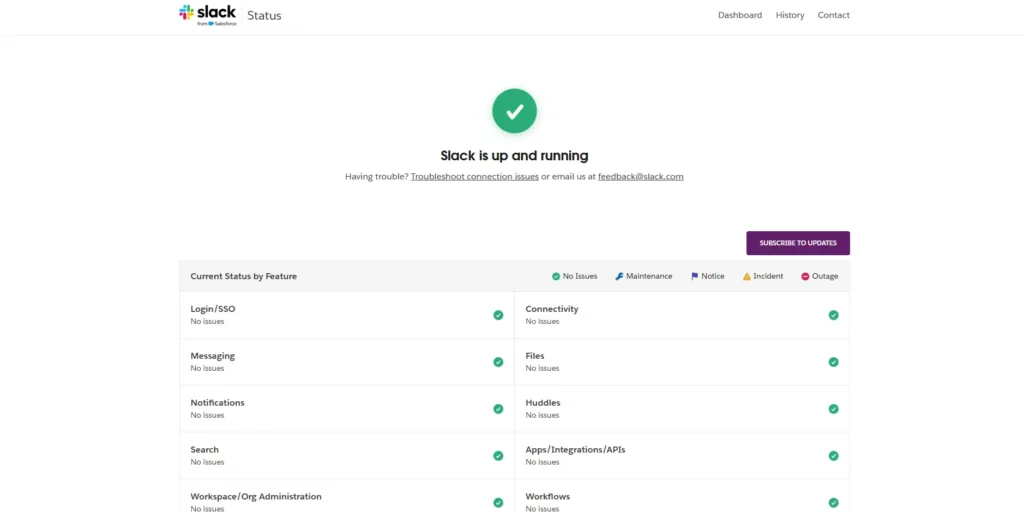1024x512 pixels.
Task: Click the Login/SSO green status check icon
Action: click(x=498, y=315)
